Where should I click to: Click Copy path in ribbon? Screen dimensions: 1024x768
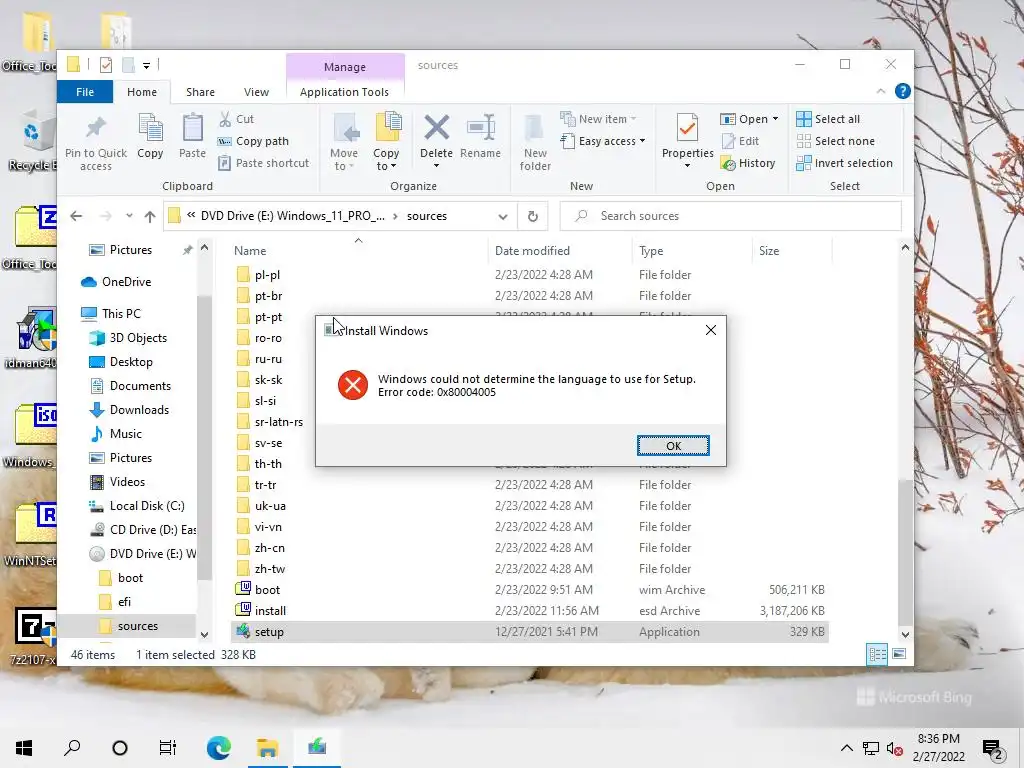pos(253,141)
